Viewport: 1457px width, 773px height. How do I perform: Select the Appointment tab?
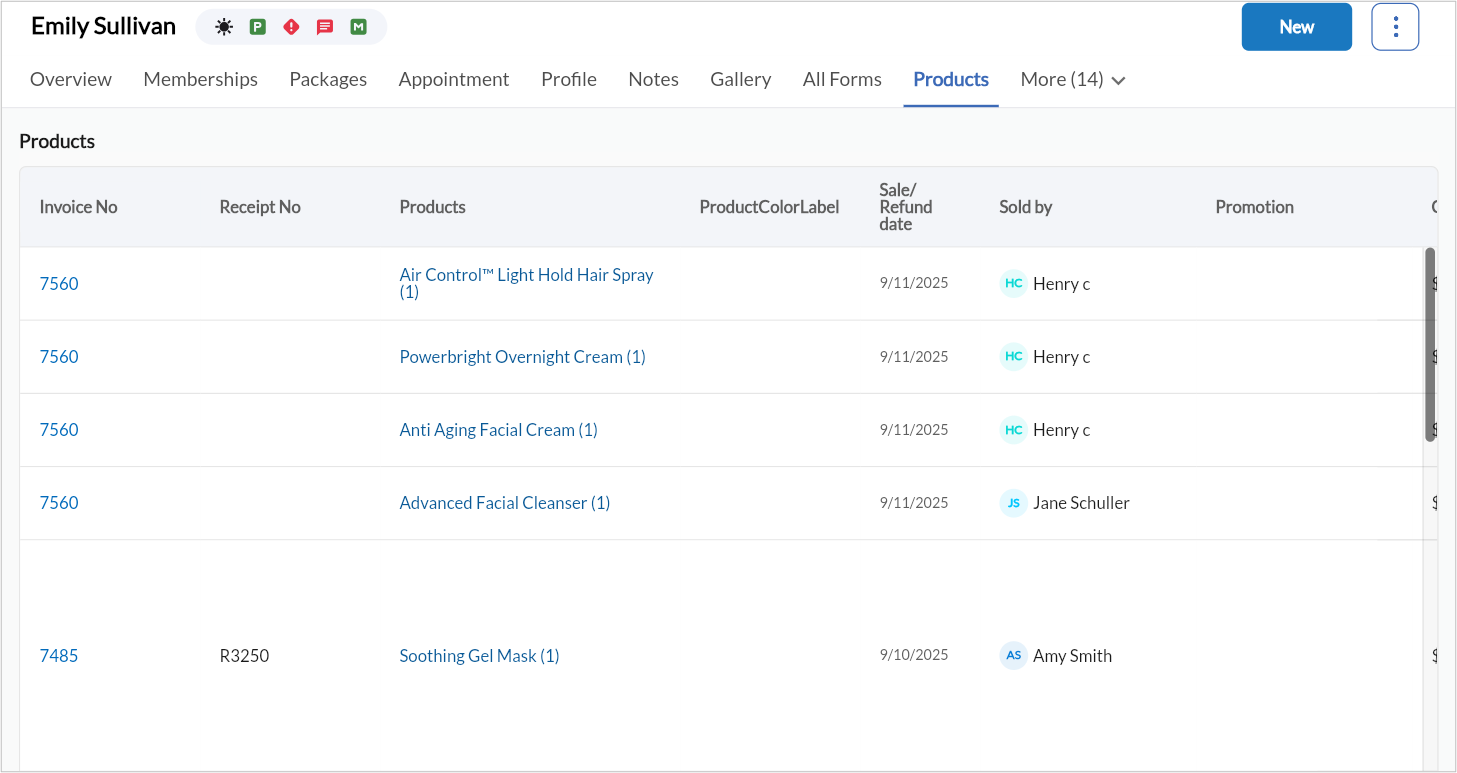click(454, 79)
